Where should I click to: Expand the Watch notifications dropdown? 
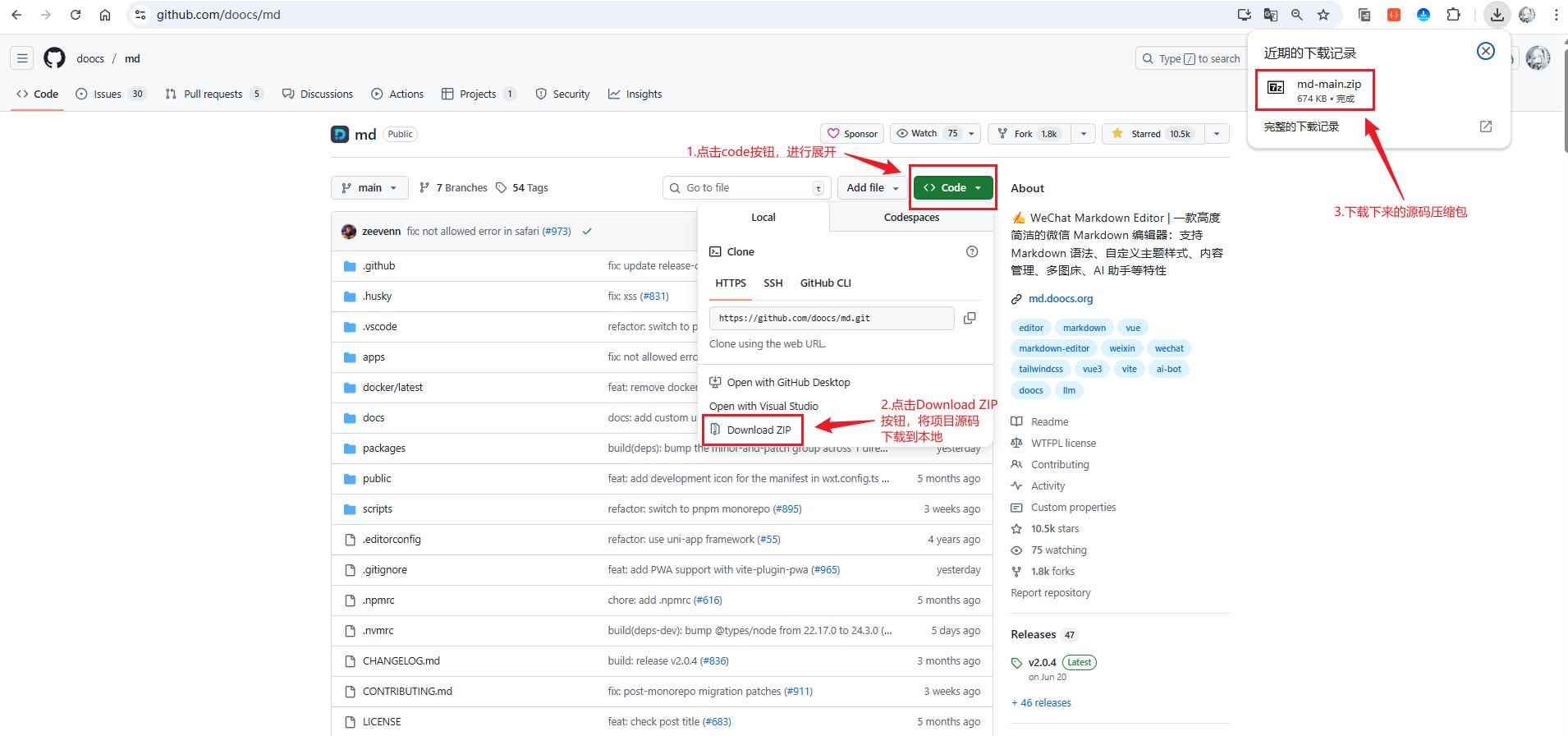[x=971, y=134]
